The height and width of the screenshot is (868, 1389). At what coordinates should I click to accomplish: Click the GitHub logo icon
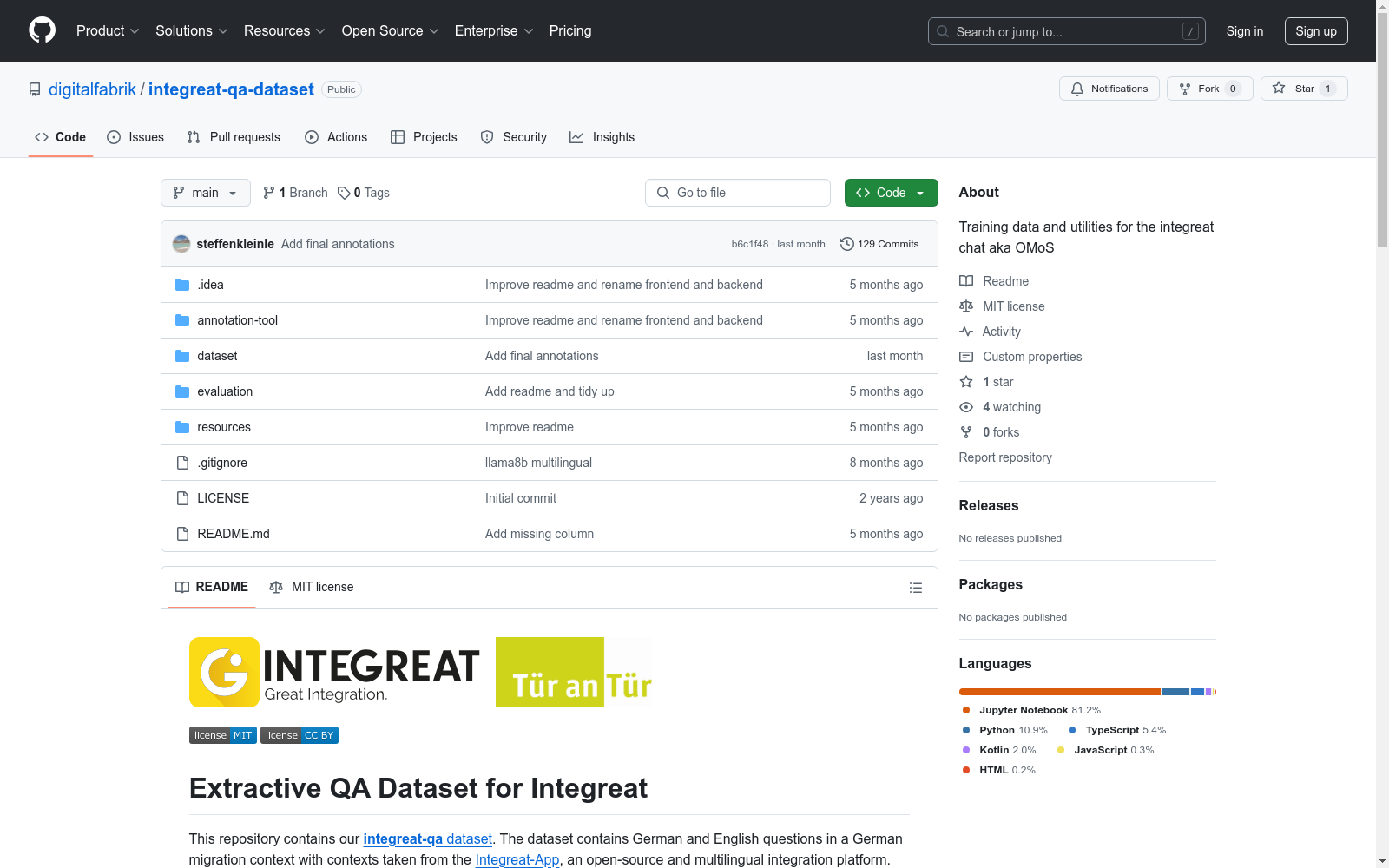click(42, 30)
